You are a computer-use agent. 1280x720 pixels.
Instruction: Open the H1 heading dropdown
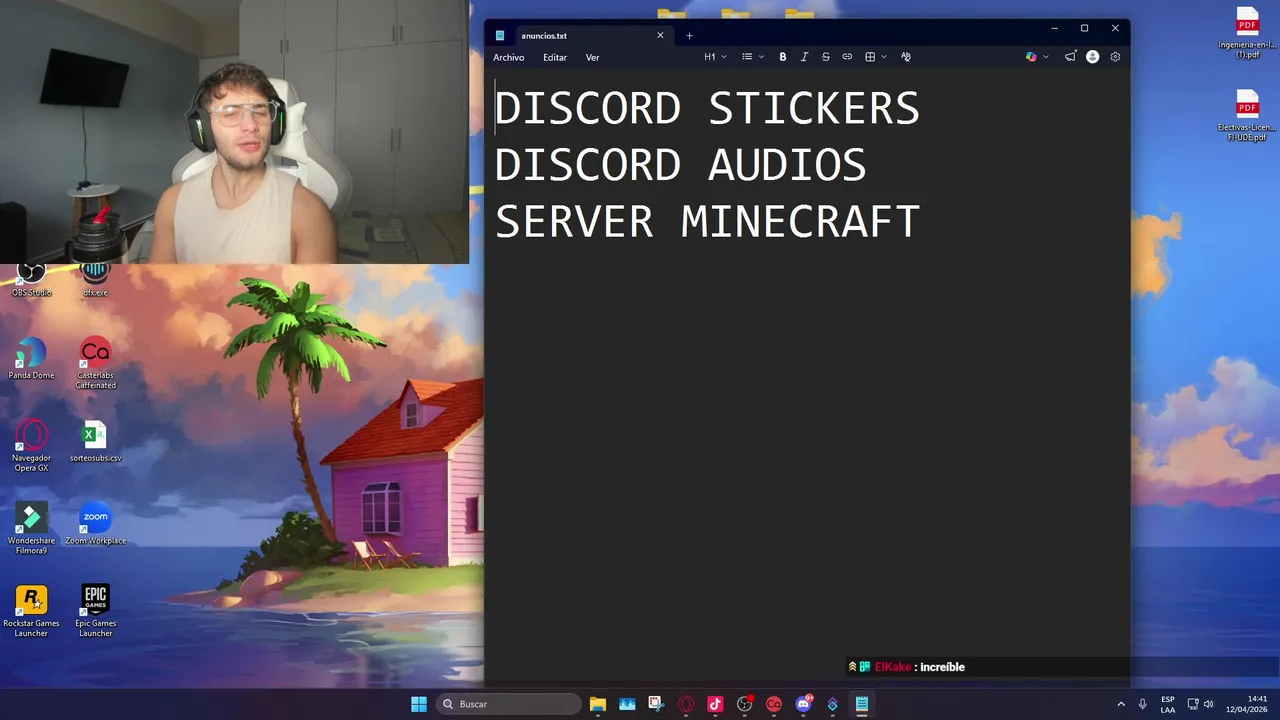[x=715, y=57]
